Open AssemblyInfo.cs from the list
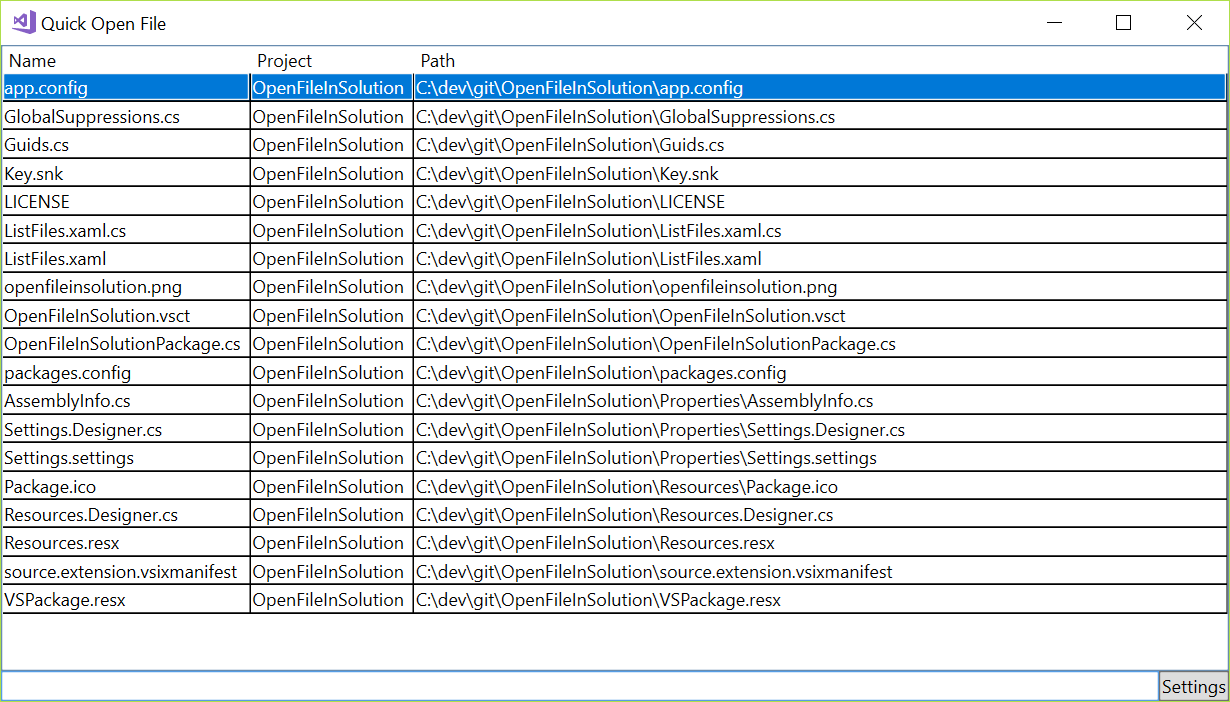Image resolution: width=1230 pixels, height=702 pixels. click(x=120, y=401)
